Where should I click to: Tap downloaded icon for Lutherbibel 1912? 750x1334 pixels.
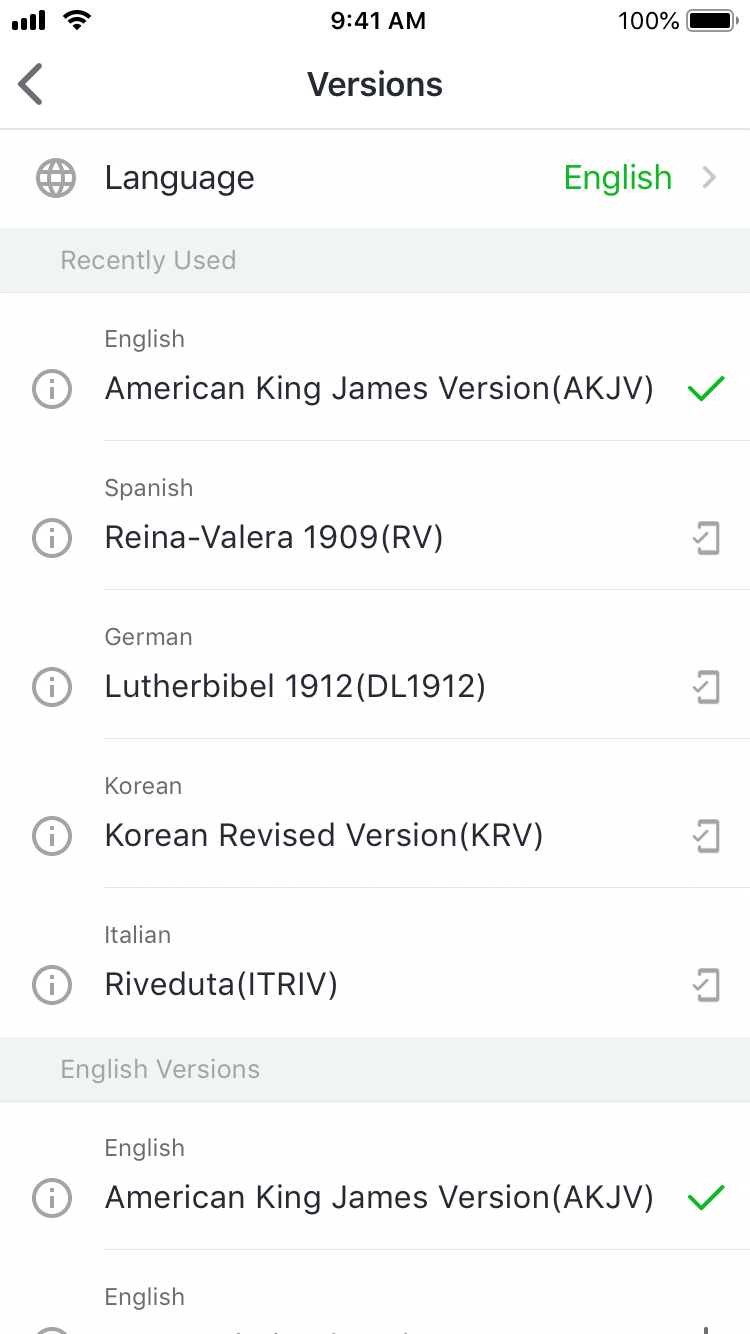point(706,687)
